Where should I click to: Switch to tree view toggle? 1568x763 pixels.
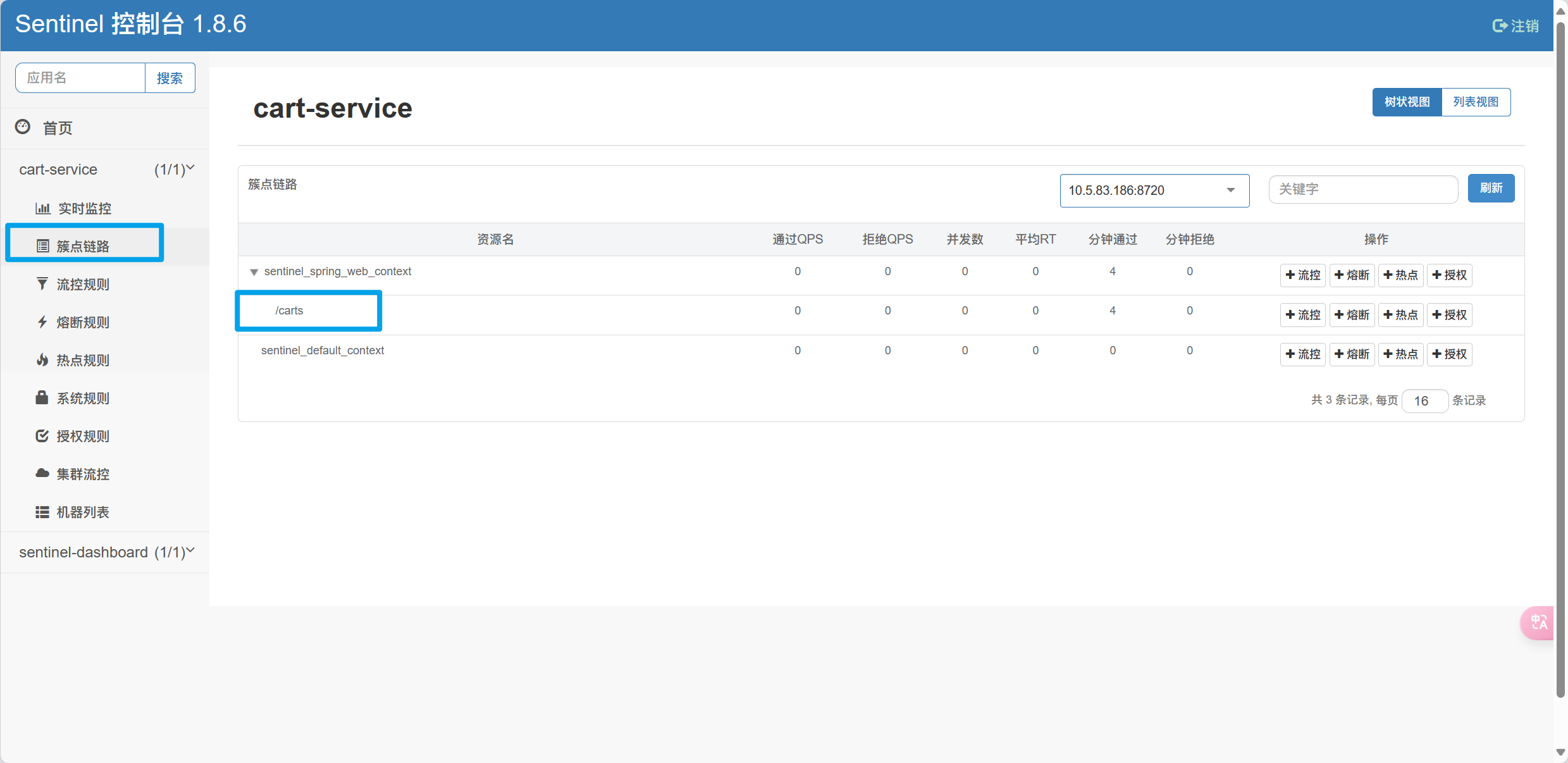coord(1407,102)
